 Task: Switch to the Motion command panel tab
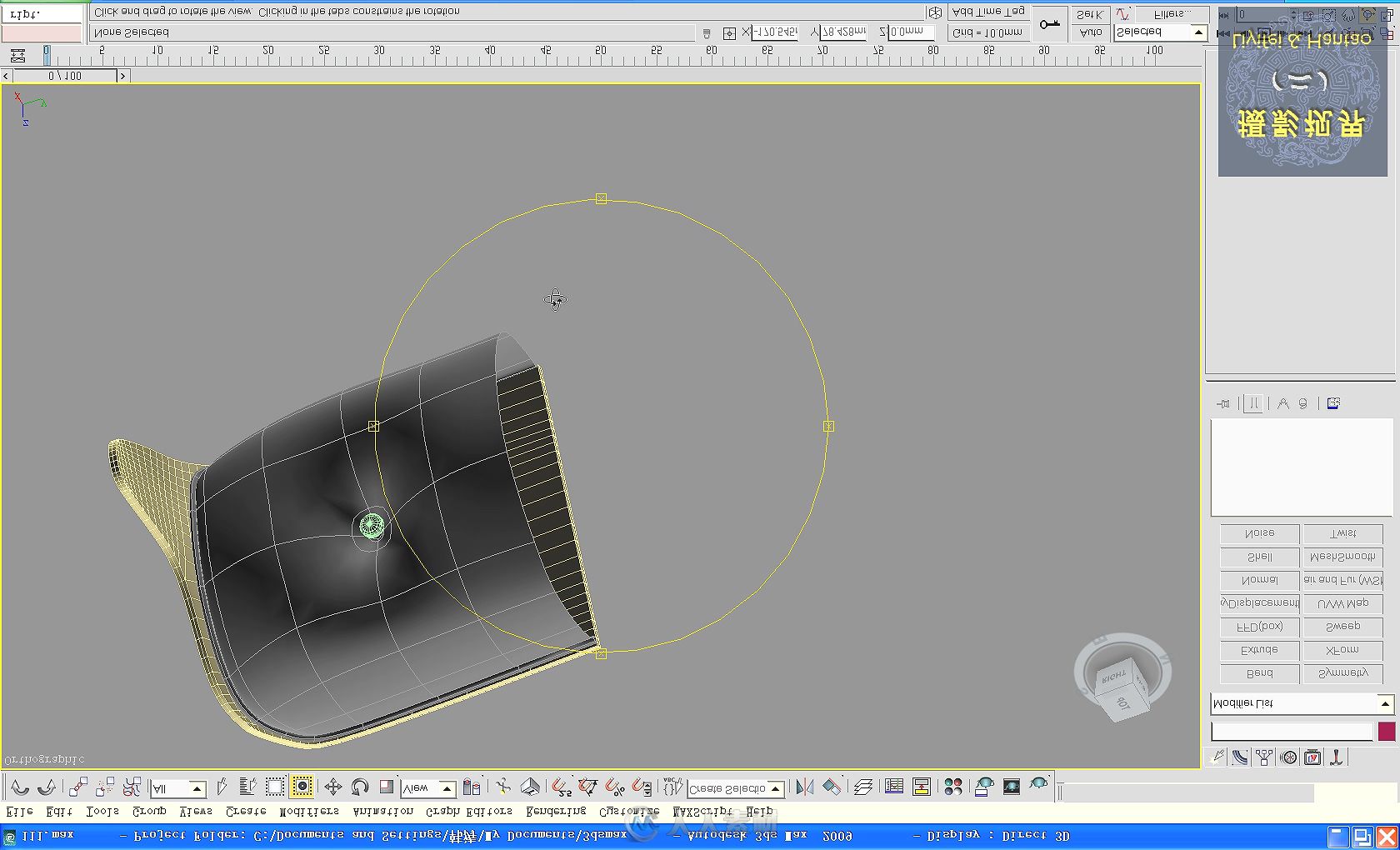1289,757
